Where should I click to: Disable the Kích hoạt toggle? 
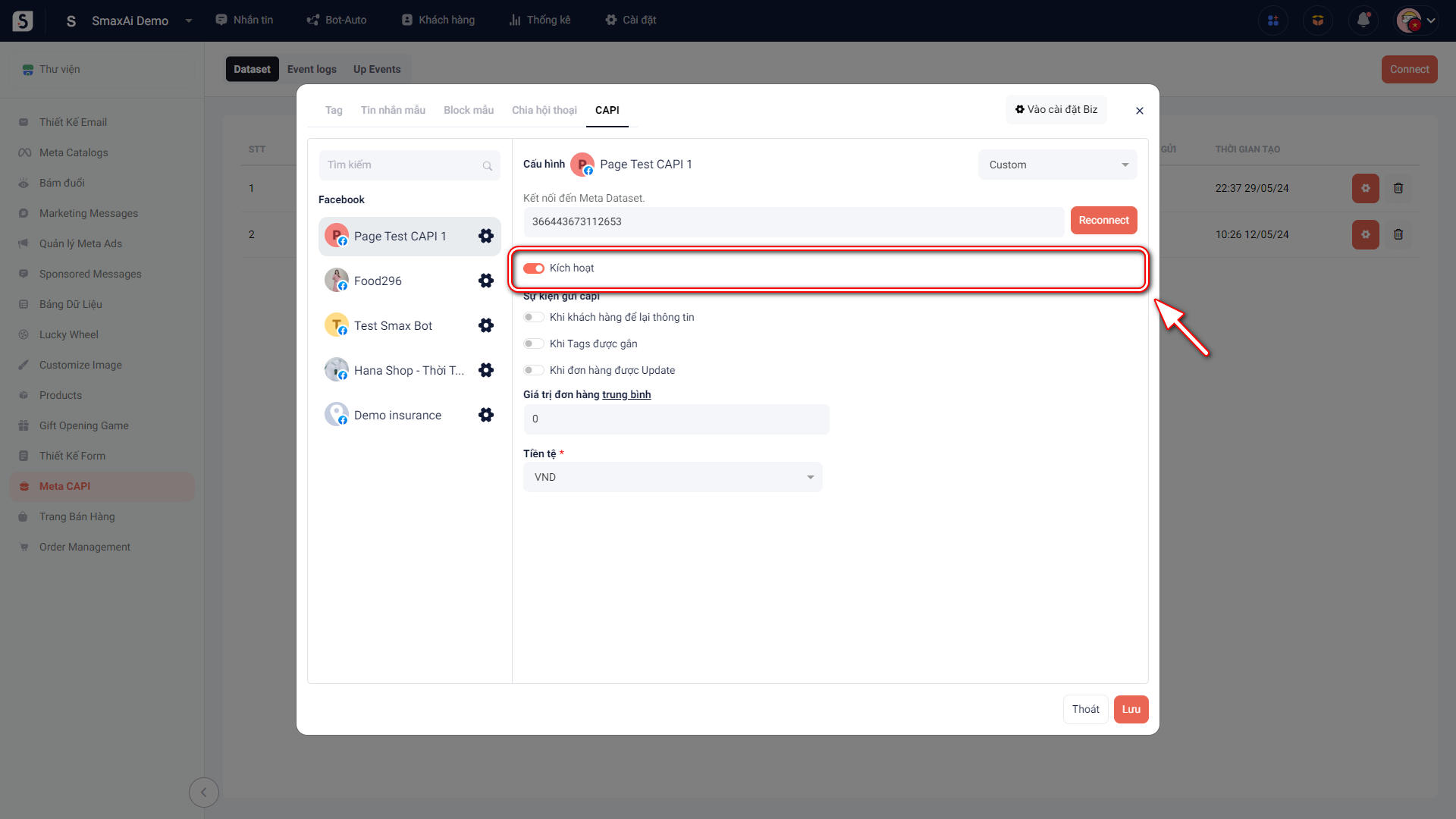pyautogui.click(x=534, y=268)
